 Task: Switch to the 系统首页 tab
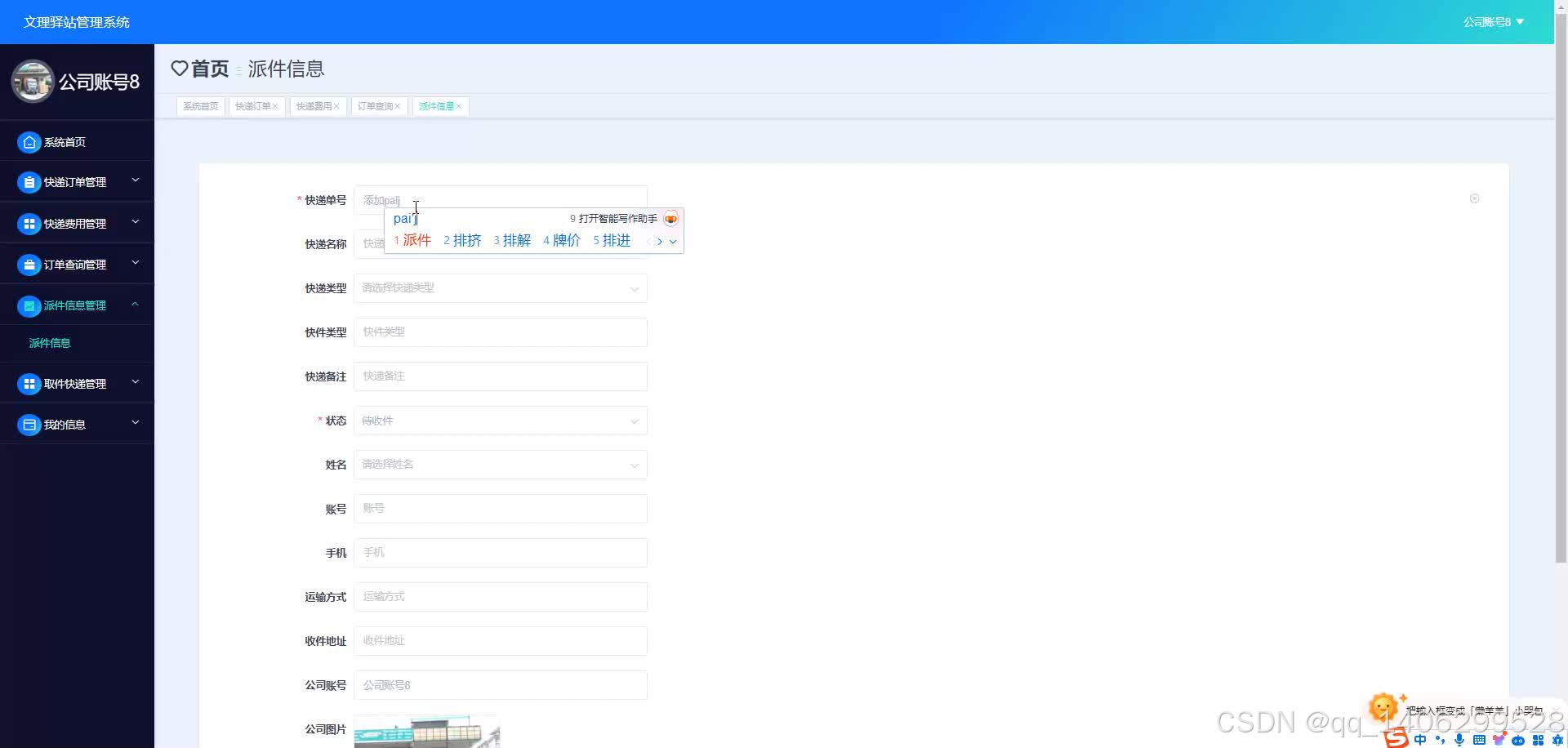click(x=201, y=106)
